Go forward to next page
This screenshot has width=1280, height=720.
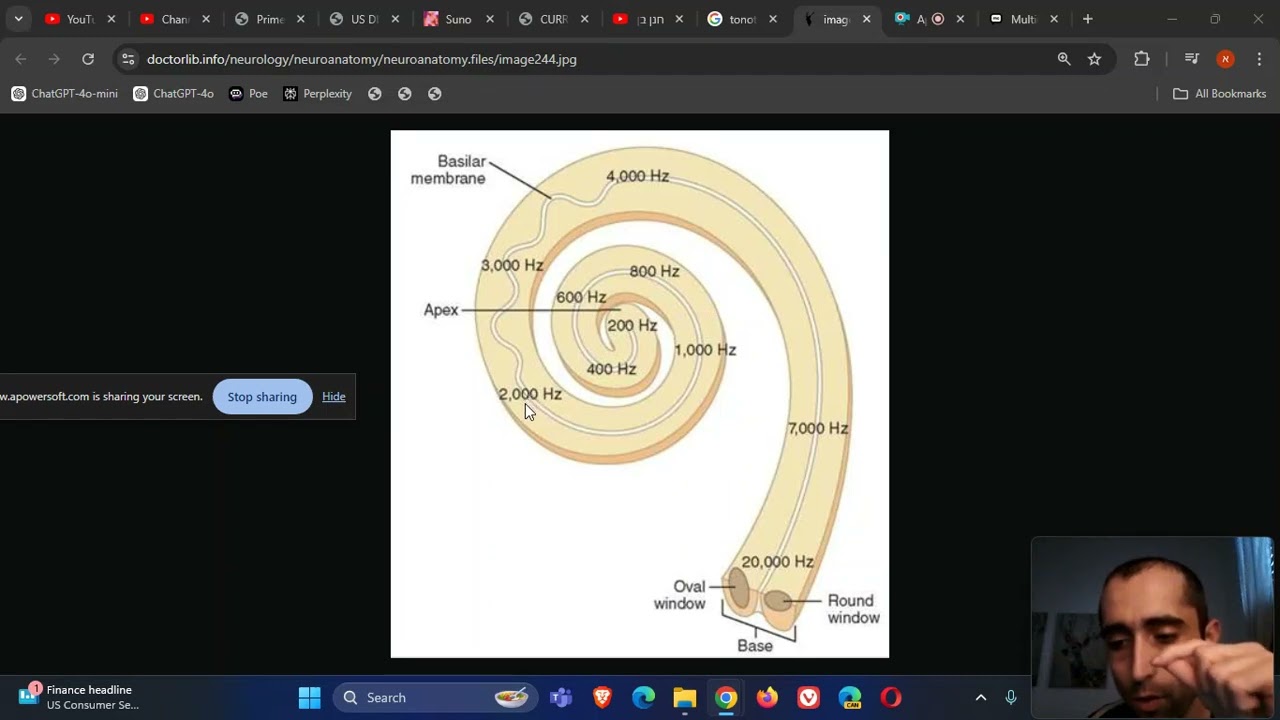click(x=54, y=59)
